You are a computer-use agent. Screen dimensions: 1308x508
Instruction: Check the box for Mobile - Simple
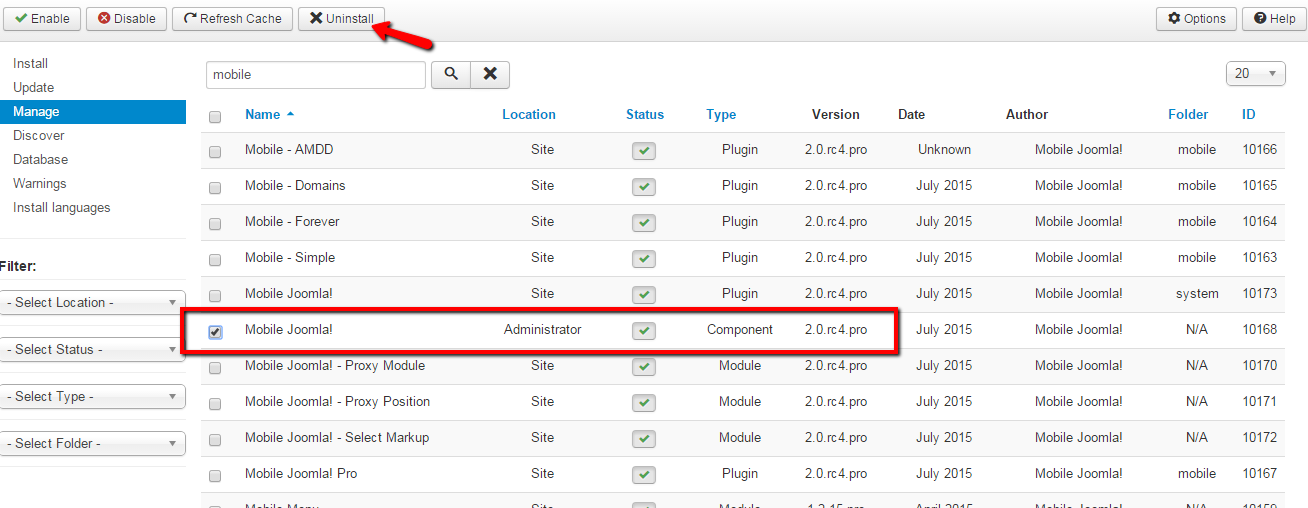pos(215,260)
